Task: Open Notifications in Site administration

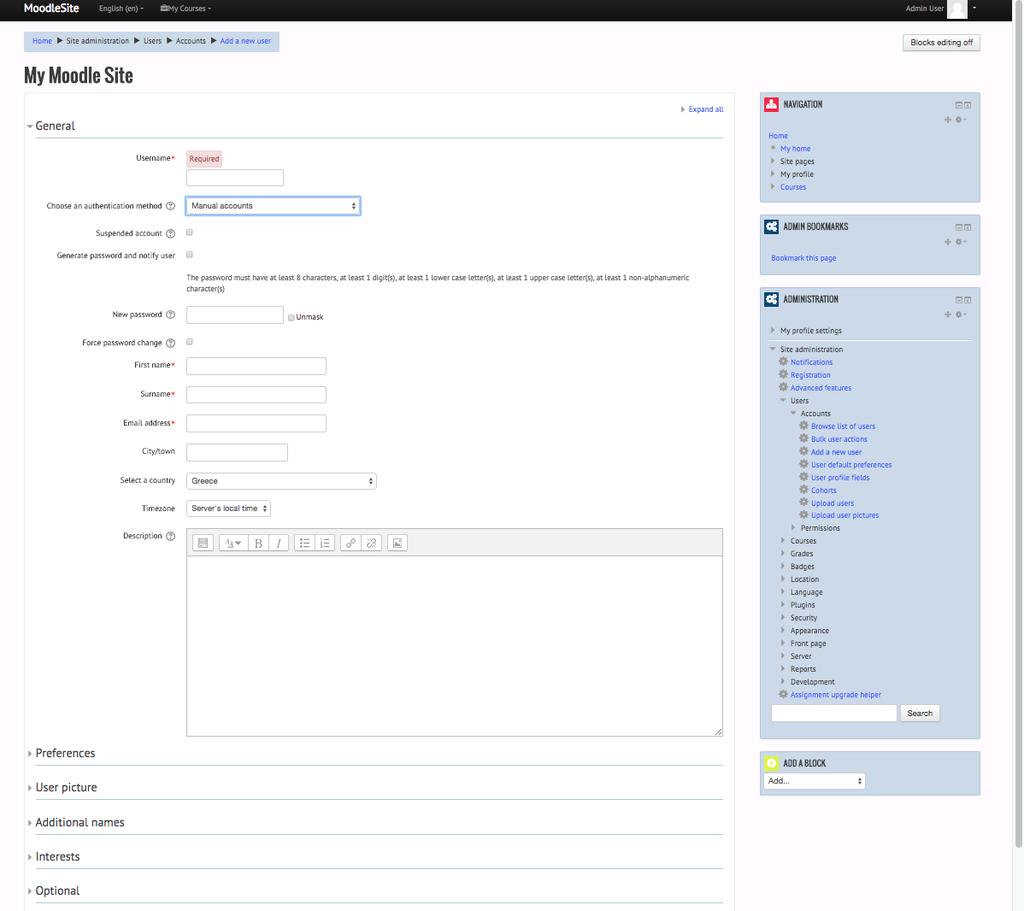Action: 811,362
